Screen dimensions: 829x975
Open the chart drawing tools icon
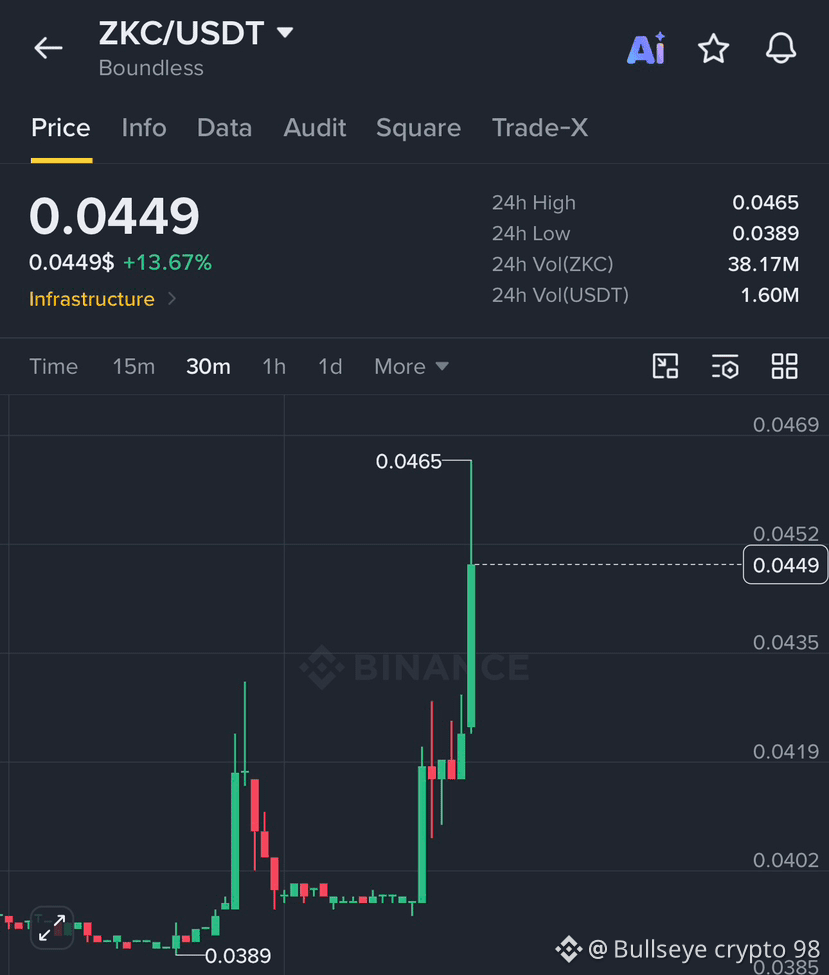[x=665, y=366]
